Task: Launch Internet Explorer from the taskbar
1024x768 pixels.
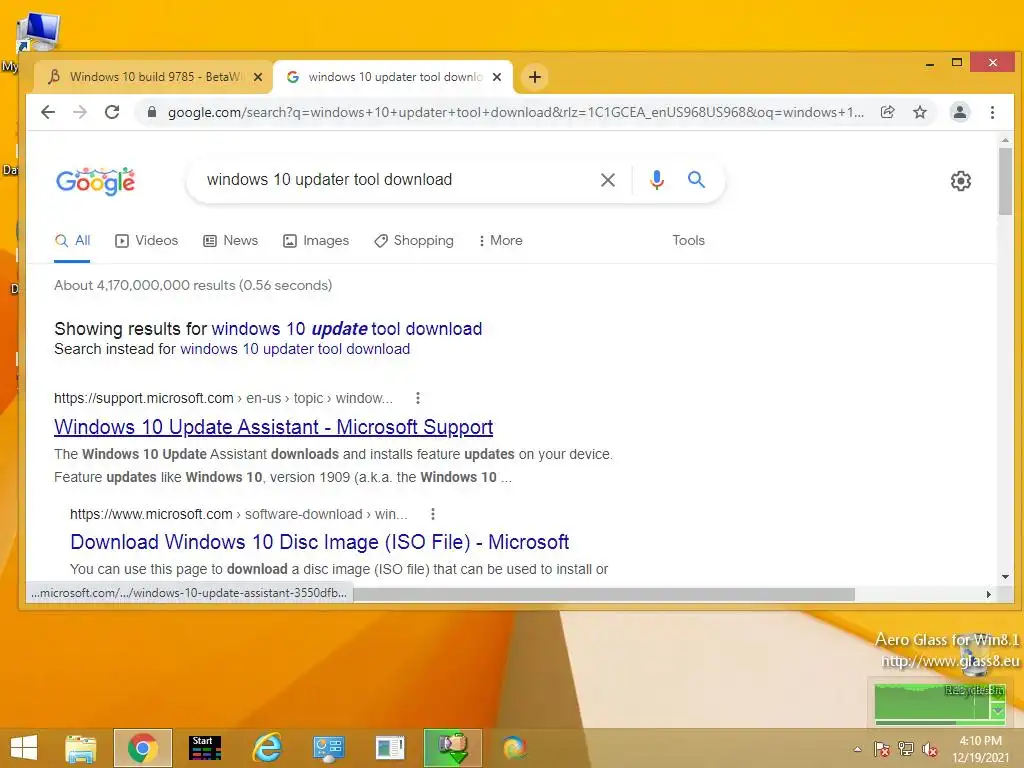Action: 266,748
